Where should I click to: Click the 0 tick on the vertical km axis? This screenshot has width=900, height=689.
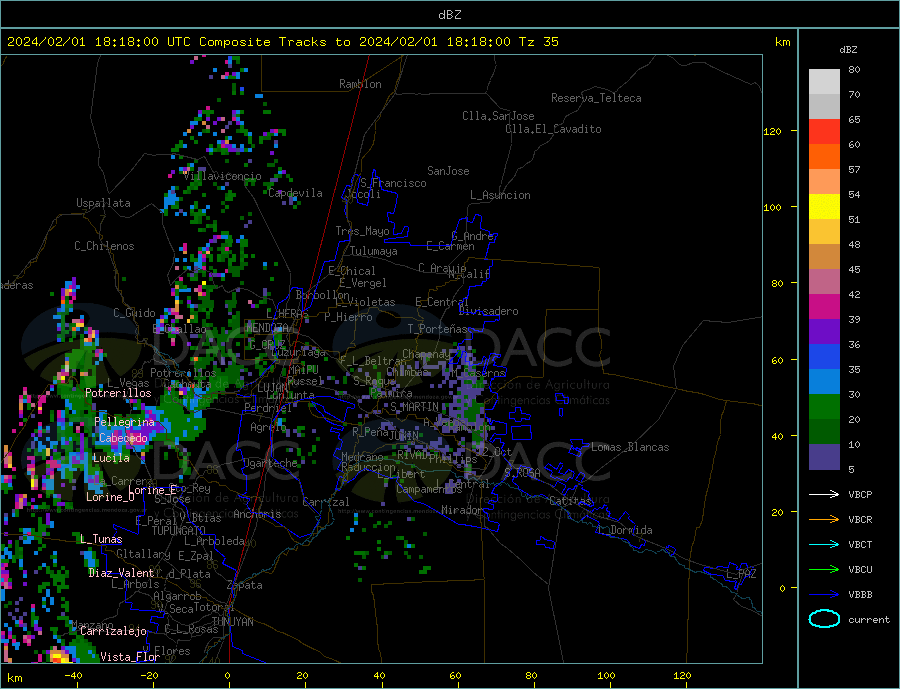coord(782,588)
